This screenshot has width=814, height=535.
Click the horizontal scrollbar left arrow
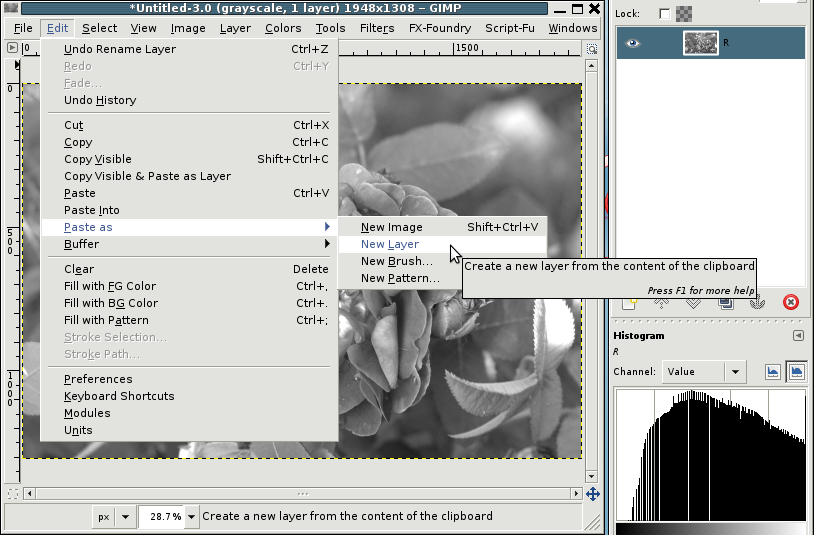(30, 493)
